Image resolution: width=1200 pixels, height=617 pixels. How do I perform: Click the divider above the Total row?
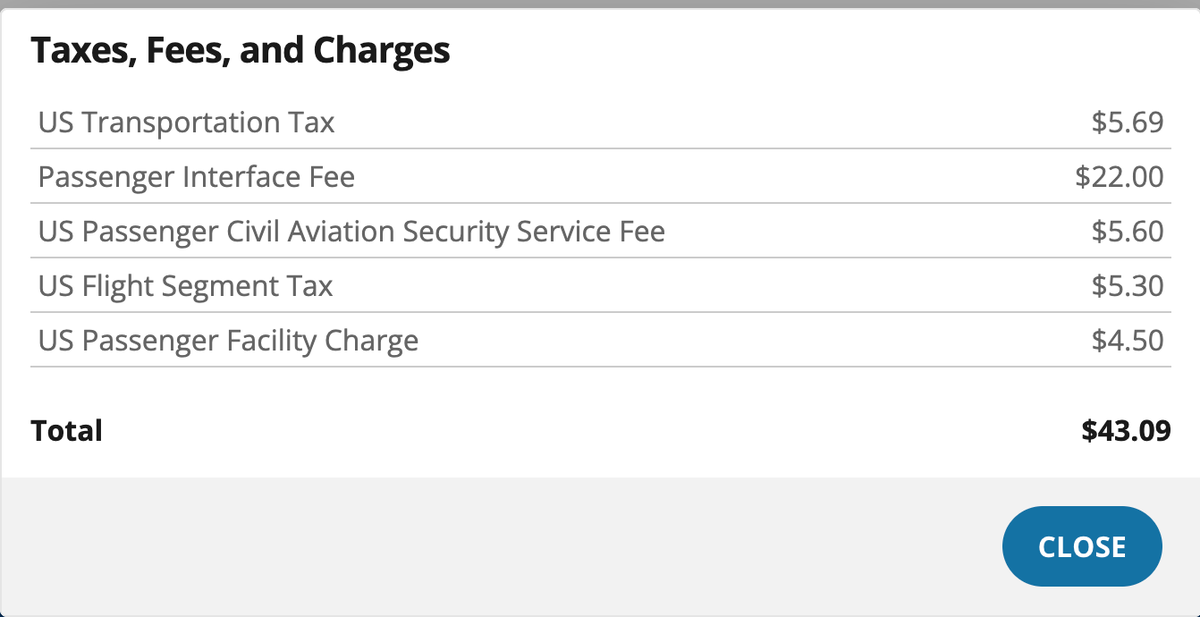coord(600,368)
